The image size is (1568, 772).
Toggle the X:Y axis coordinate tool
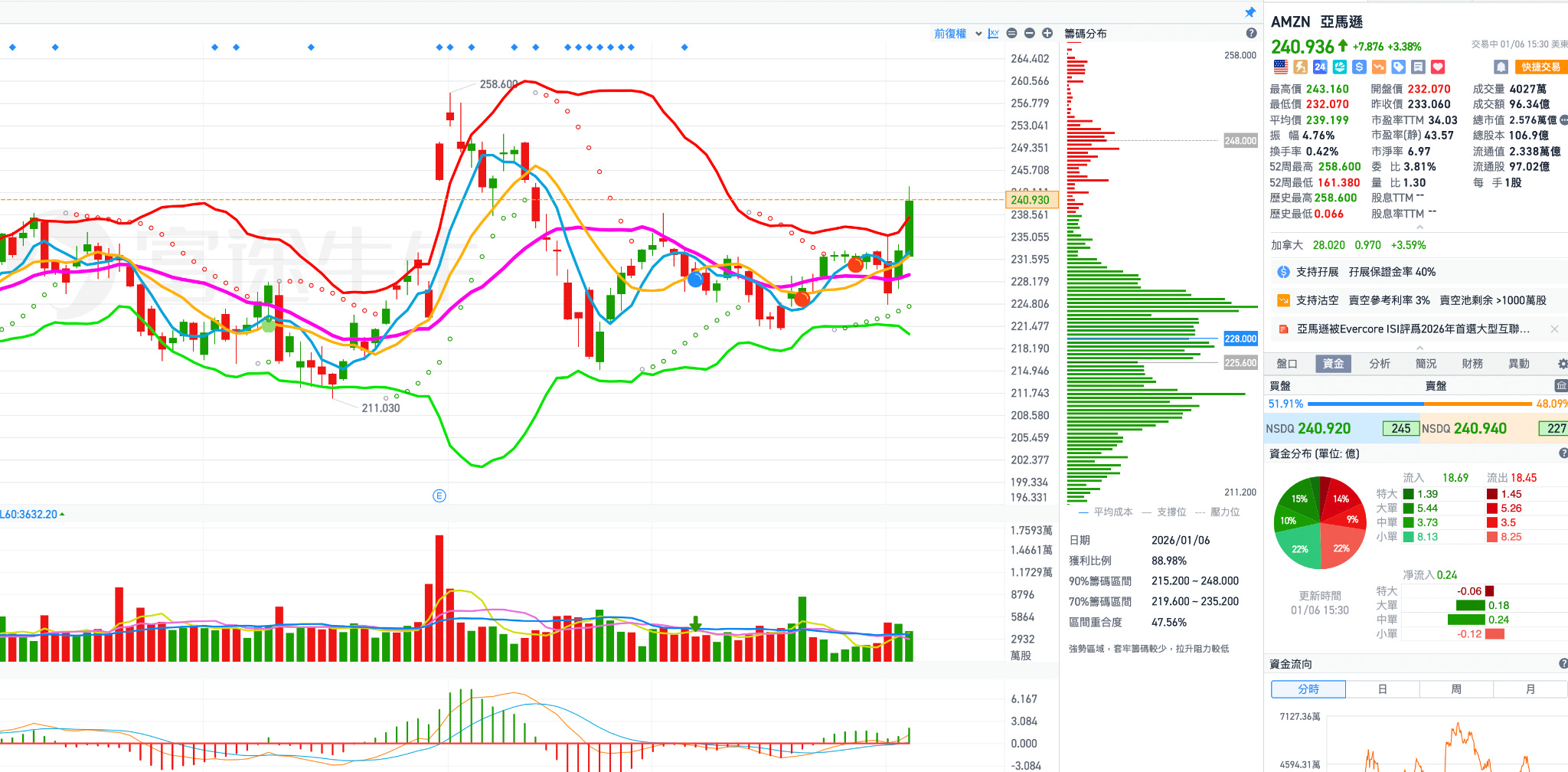994,33
